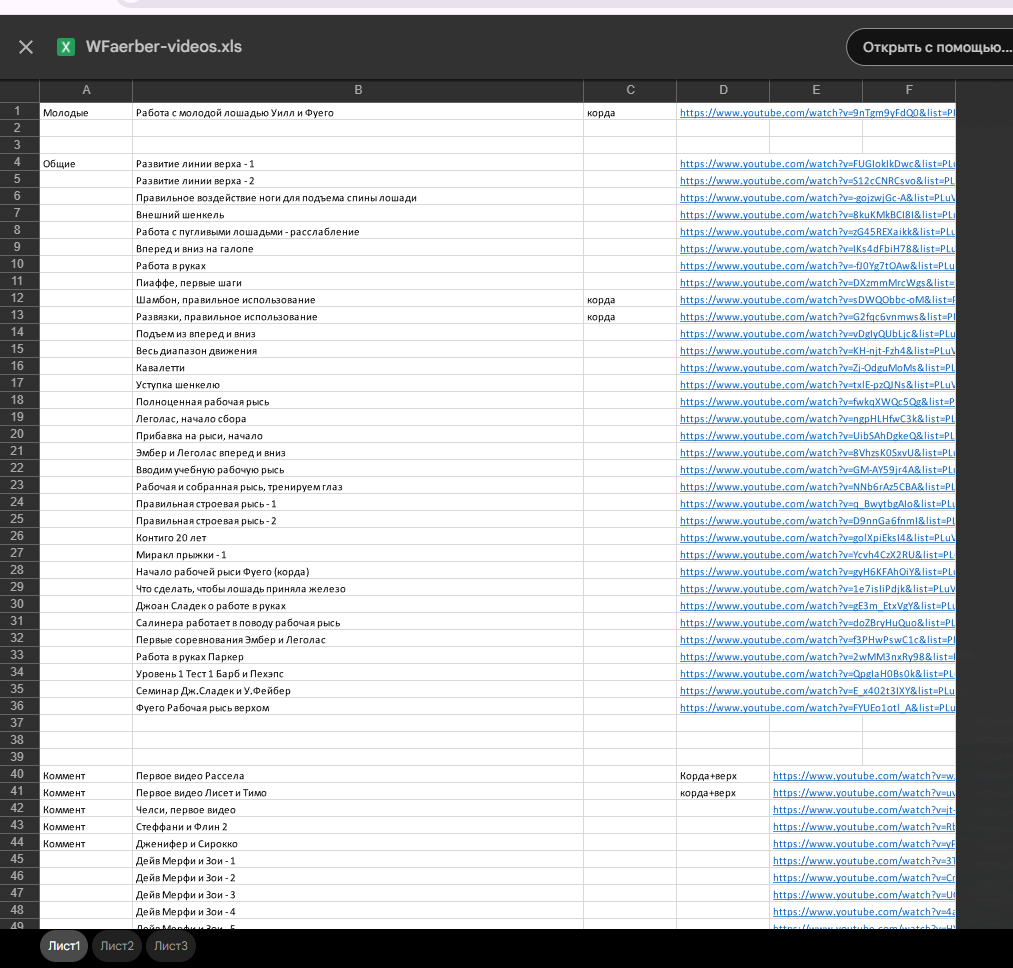Select row 12 header
The width and height of the screenshot is (1013, 968).
pos(19,298)
